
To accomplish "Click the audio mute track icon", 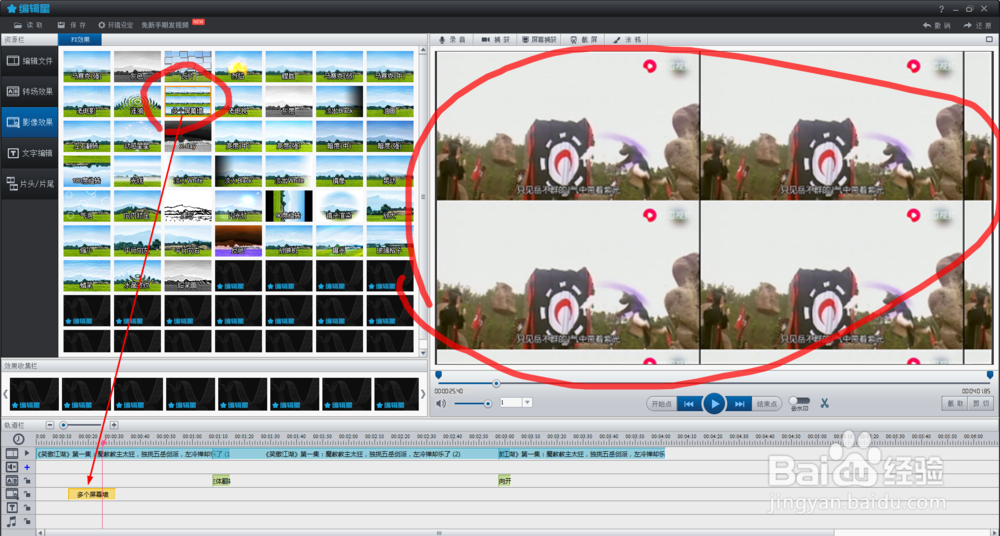I will [12, 467].
